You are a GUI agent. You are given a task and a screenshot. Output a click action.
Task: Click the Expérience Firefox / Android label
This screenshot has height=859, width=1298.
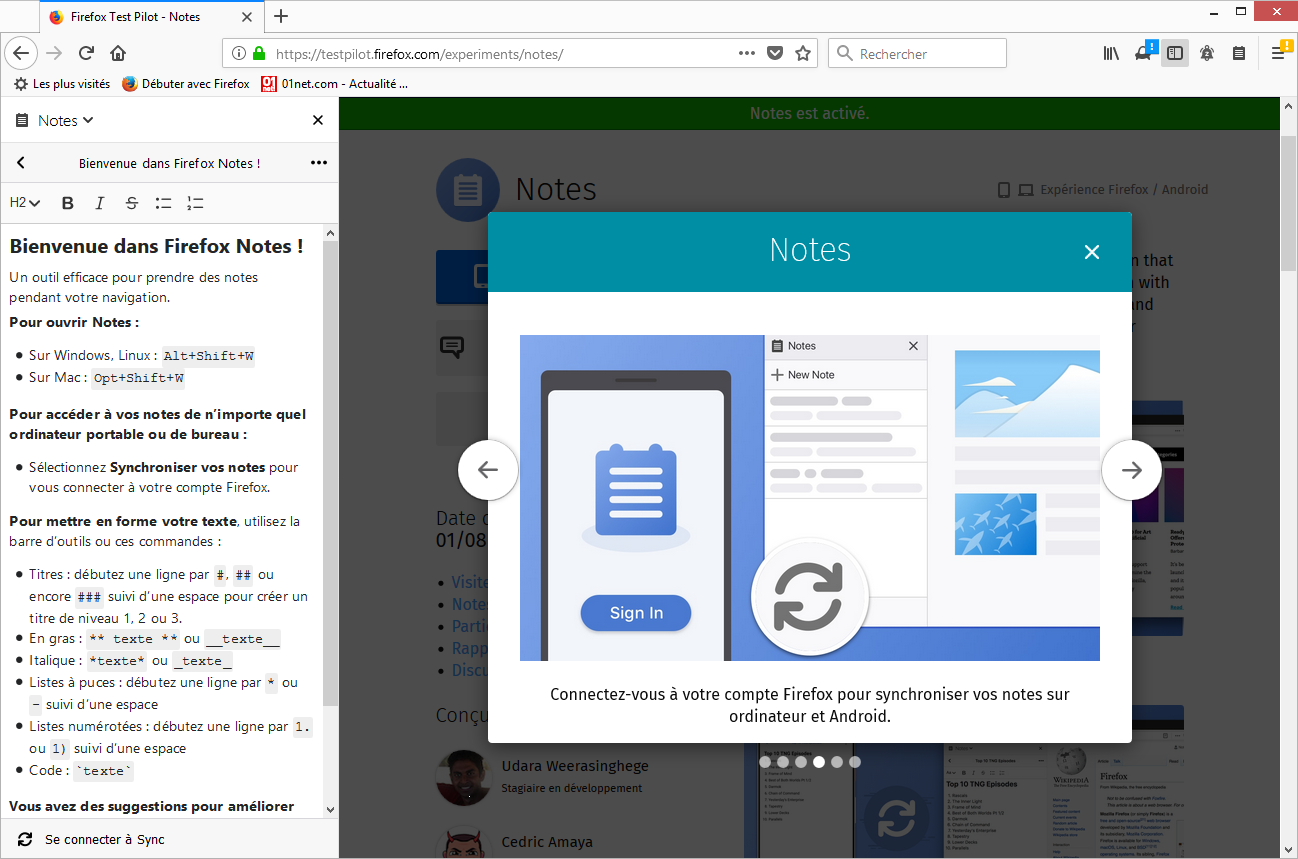click(x=1124, y=190)
